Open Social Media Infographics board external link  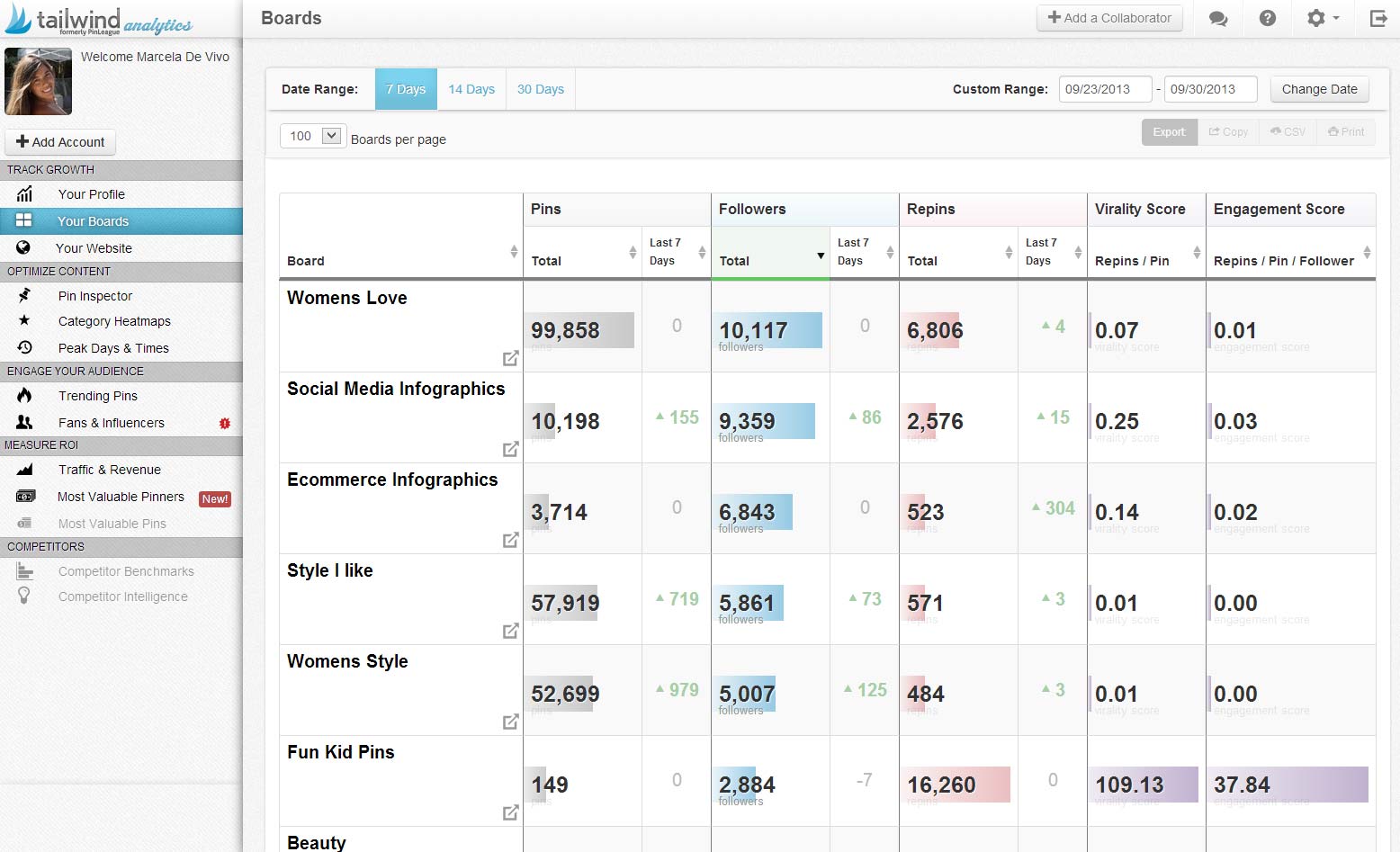(x=510, y=449)
